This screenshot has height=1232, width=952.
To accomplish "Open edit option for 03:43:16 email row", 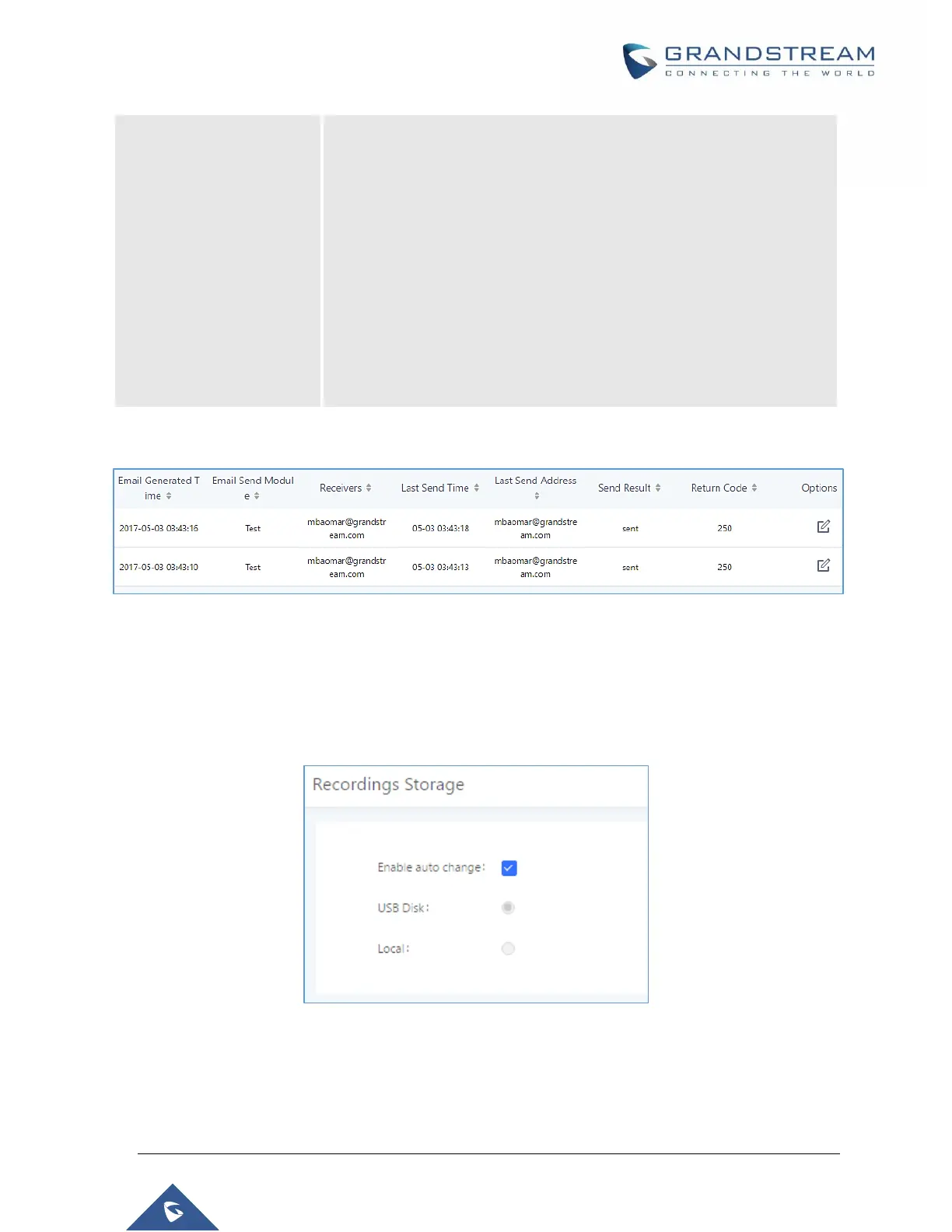I will tap(824, 527).
